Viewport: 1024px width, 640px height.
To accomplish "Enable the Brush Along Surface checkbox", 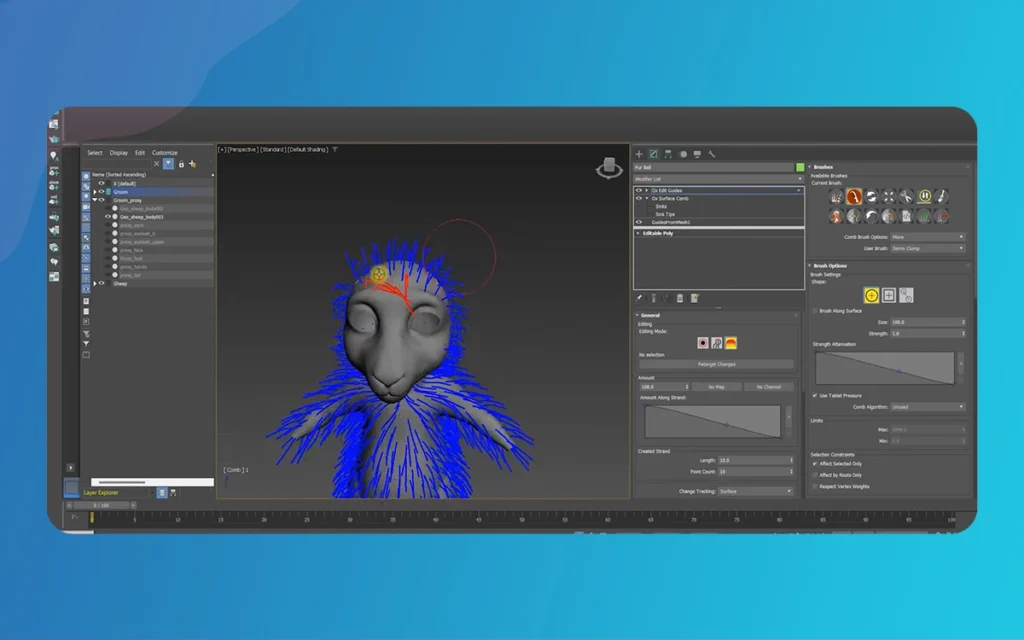I will click(815, 310).
